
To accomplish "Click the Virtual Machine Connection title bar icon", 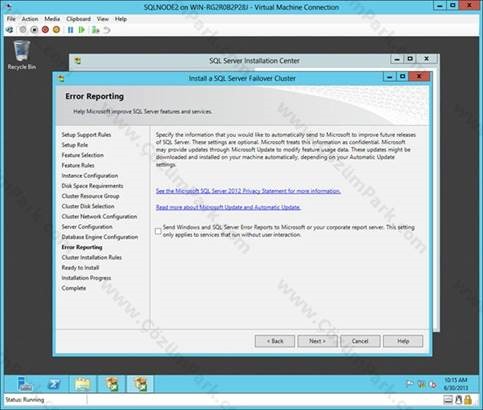I will coord(9,6).
